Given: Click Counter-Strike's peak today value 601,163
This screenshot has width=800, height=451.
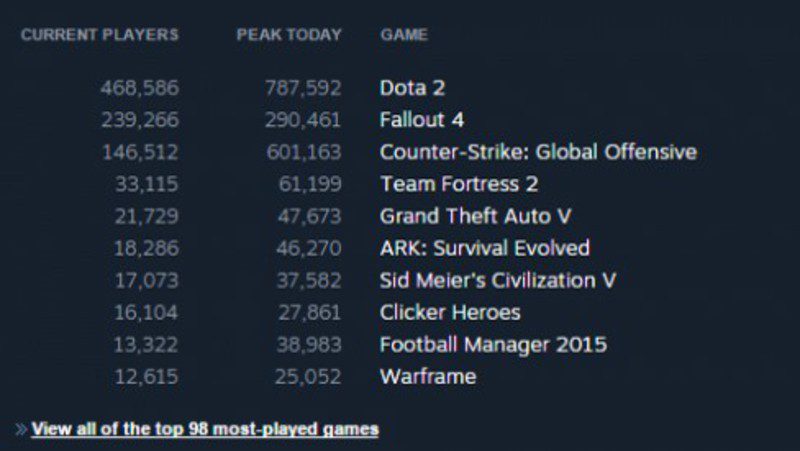Looking at the screenshot, I should (x=301, y=152).
